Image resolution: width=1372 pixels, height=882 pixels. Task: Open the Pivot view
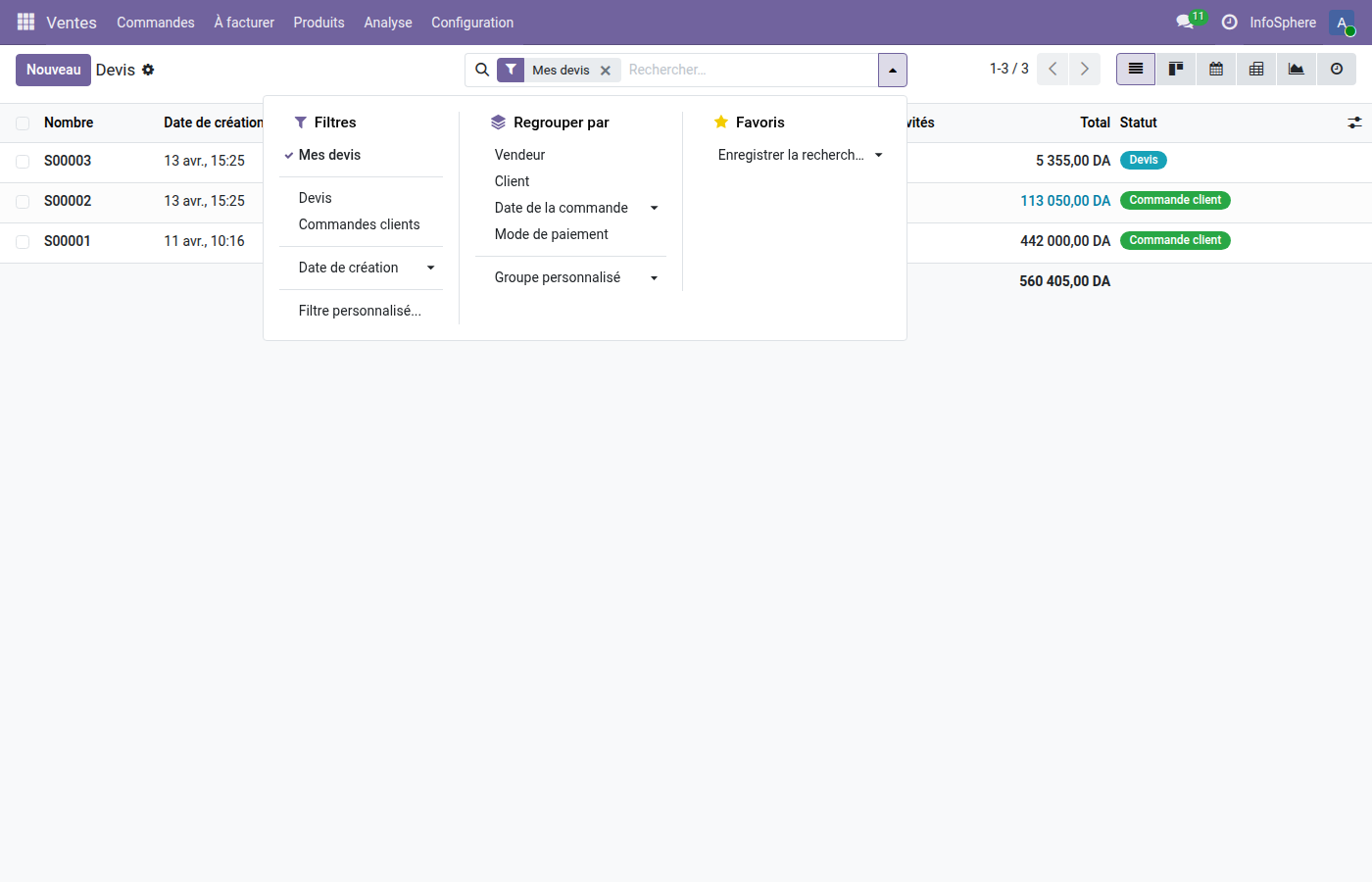(1255, 69)
